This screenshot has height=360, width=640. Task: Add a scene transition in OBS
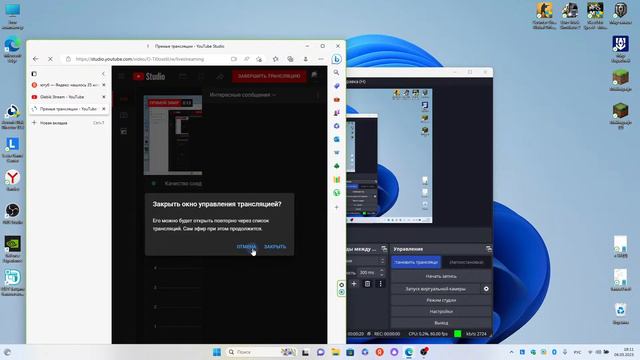(354, 284)
